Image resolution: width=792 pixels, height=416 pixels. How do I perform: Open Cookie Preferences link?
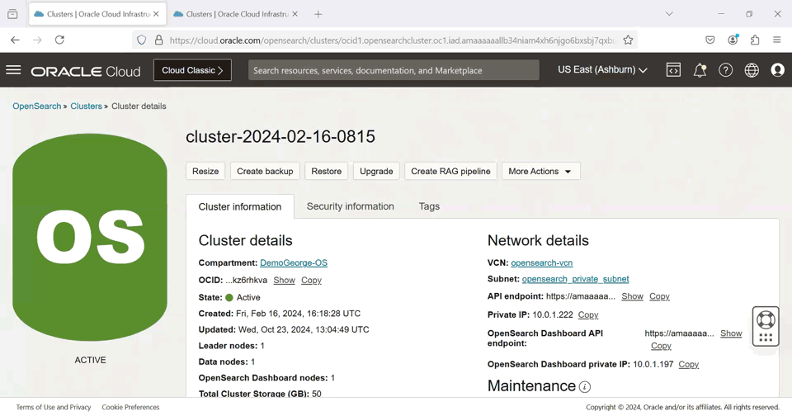[x=130, y=407]
